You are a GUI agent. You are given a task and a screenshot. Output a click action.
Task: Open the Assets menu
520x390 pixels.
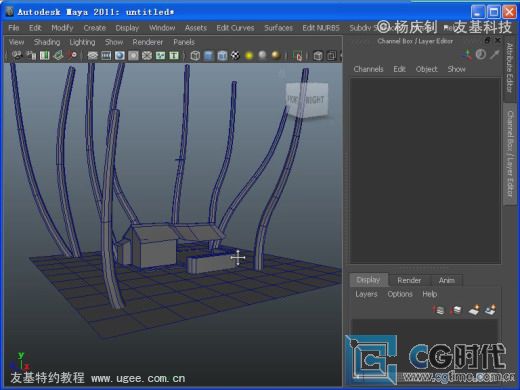(x=196, y=28)
